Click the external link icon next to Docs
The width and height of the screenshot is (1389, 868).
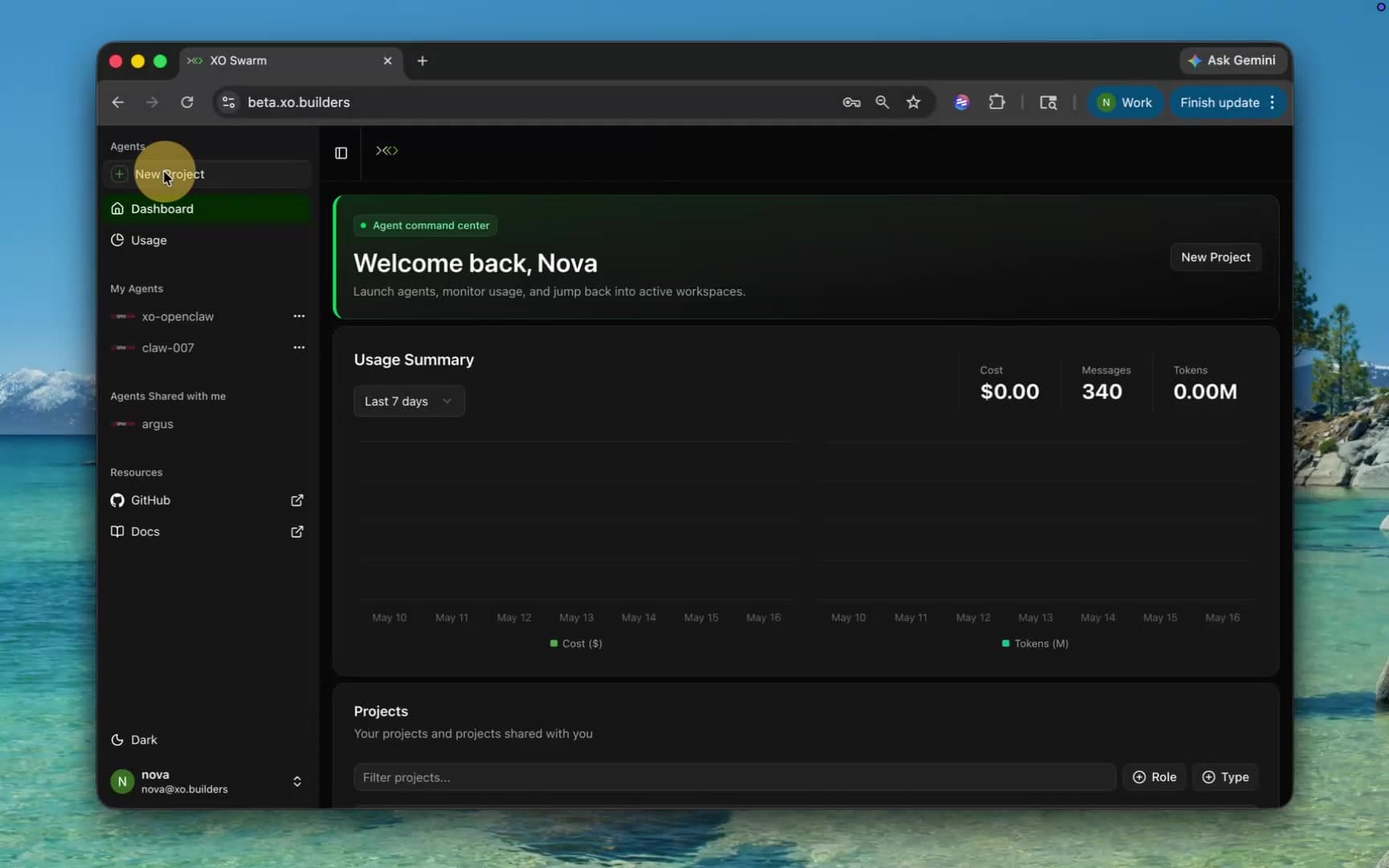(x=297, y=532)
